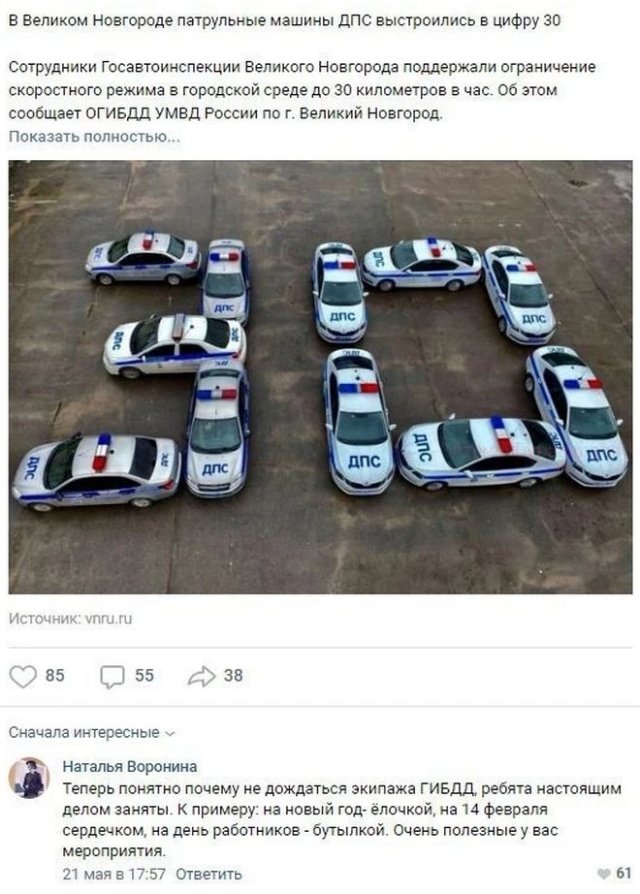The image size is (640, 894).
Task: Like Наталья Воронина's comment with the small heart
Action: [603, 873]
